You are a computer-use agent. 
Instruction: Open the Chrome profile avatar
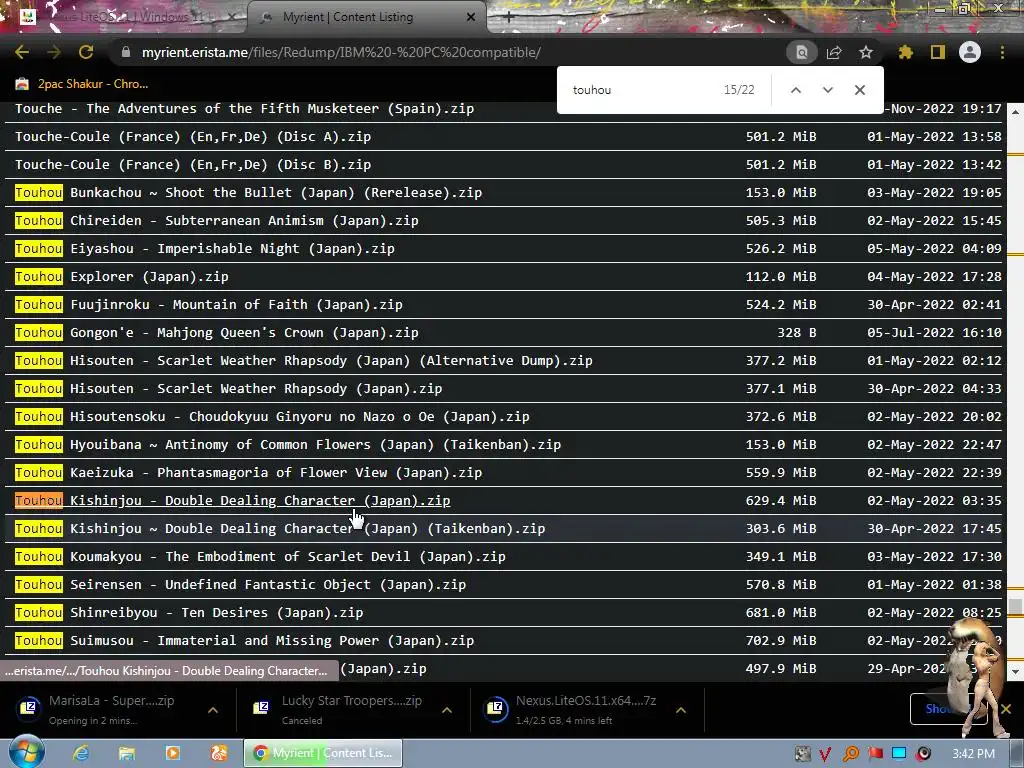pos(970,52)
